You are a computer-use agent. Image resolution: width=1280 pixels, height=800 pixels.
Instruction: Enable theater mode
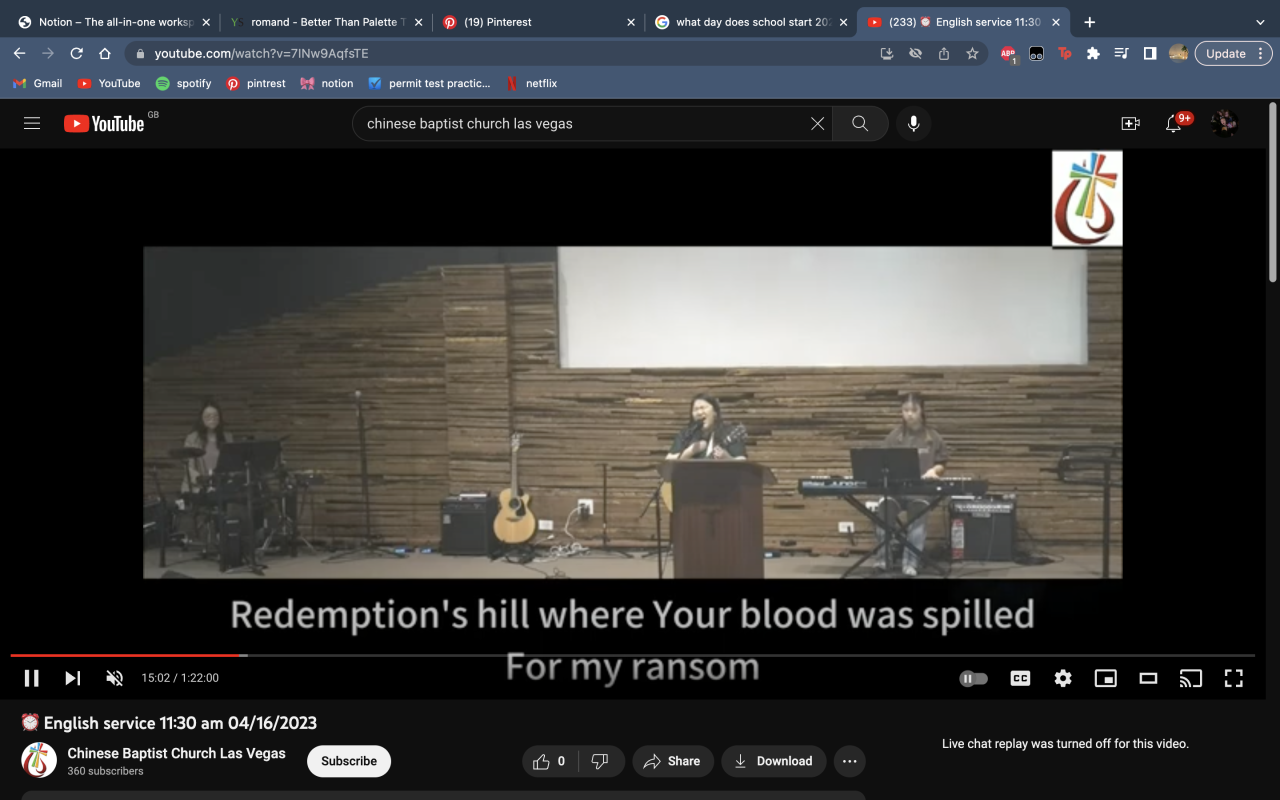pyautogui.click(x=1148, y=678)
